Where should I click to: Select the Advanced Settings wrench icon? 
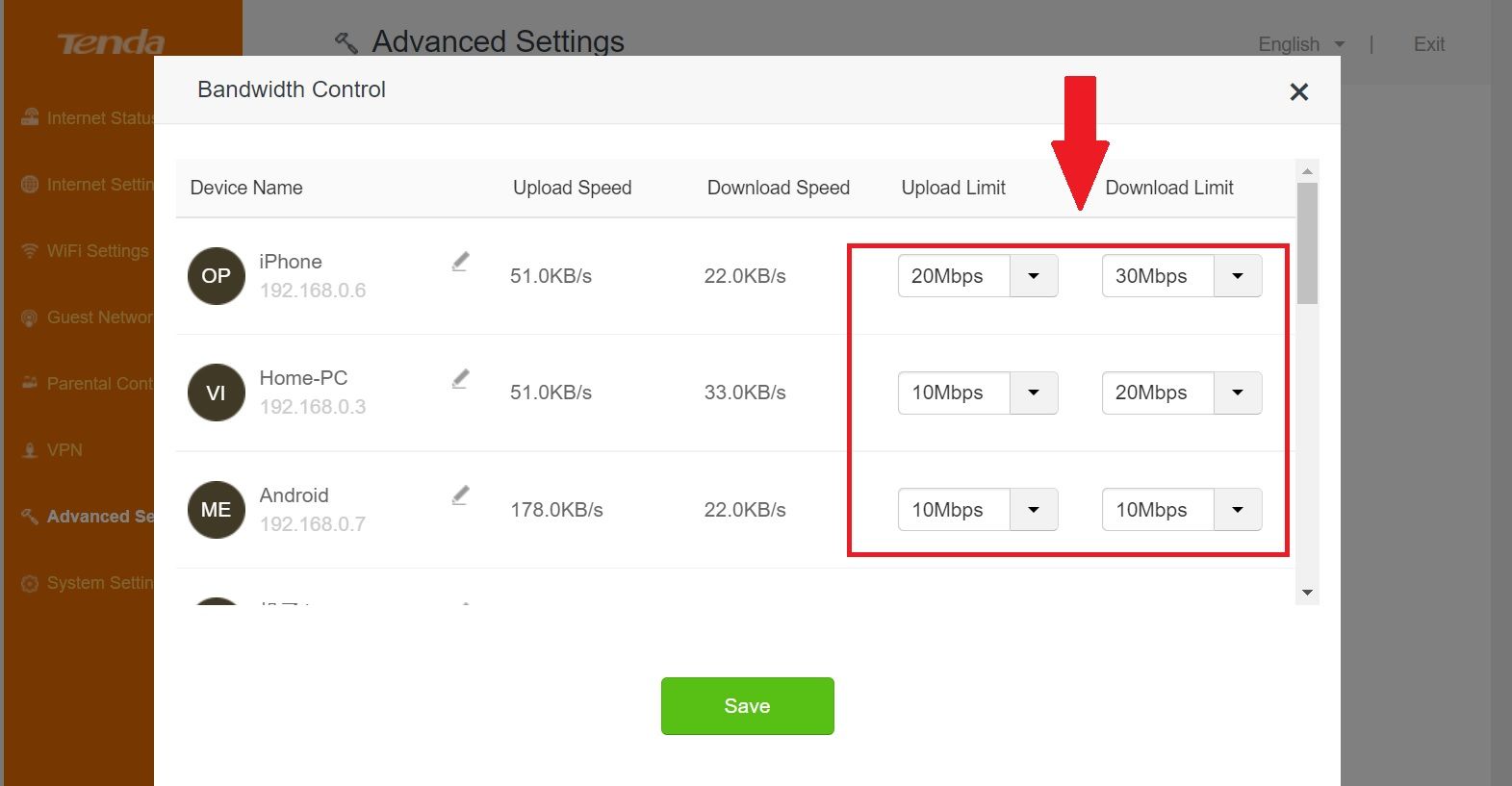point(28,516)
